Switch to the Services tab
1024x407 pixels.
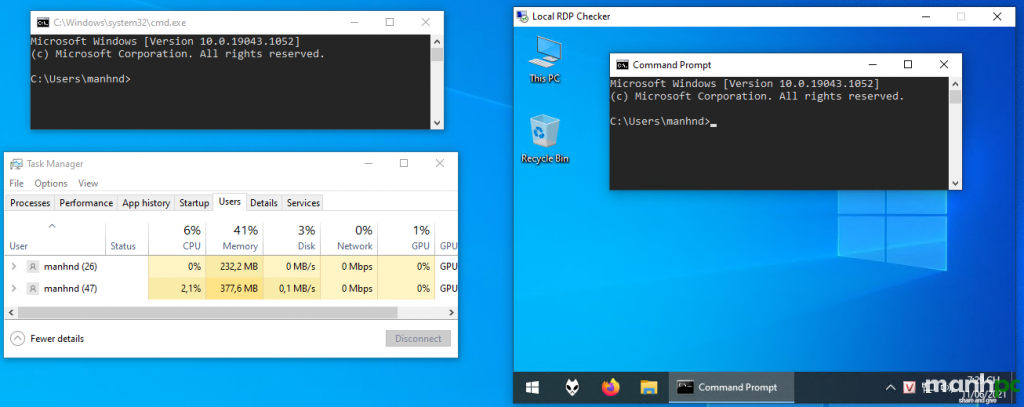tap(303, 203)
